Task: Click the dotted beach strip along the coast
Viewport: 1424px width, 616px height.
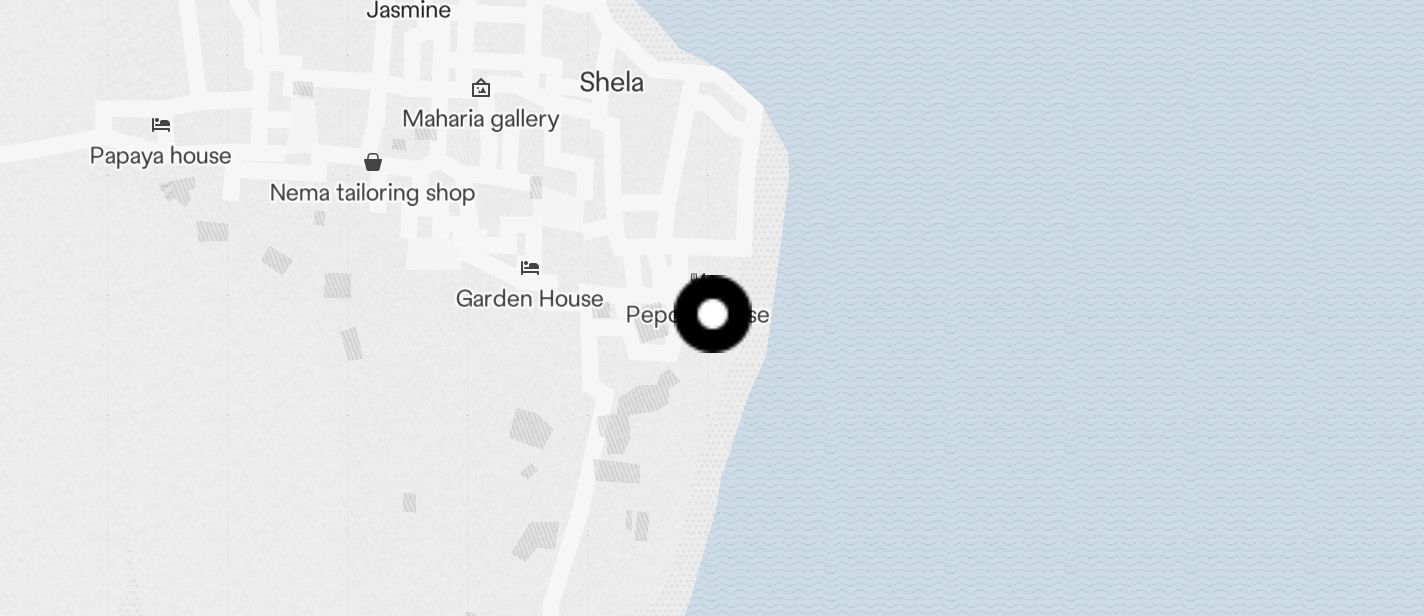Action: pyautogui.click(x=748, y=400)
